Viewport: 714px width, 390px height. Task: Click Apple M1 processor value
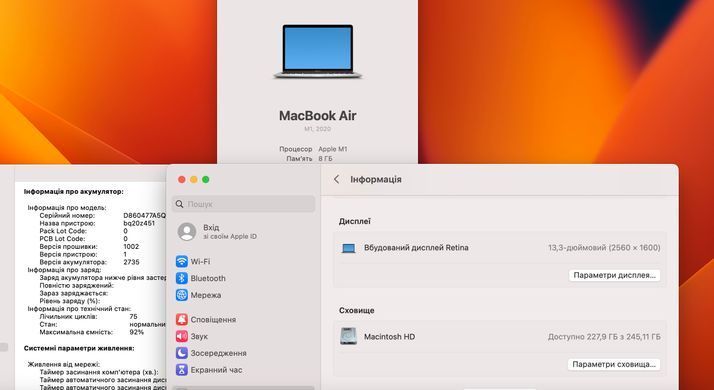(x=333, y=149)
